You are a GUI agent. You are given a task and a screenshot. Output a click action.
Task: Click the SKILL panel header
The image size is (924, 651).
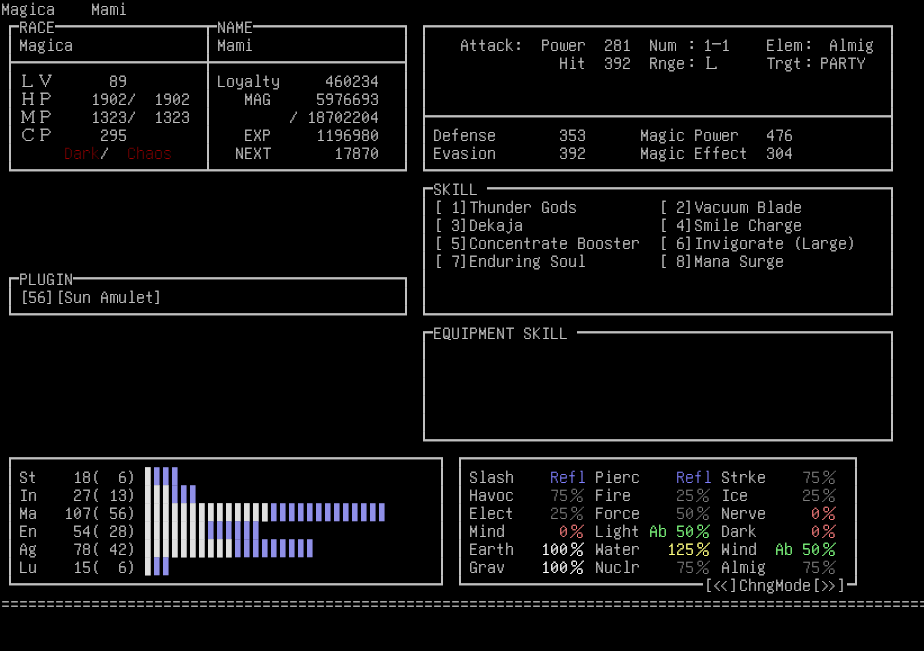pyautogui.click(x=455, y=190)
